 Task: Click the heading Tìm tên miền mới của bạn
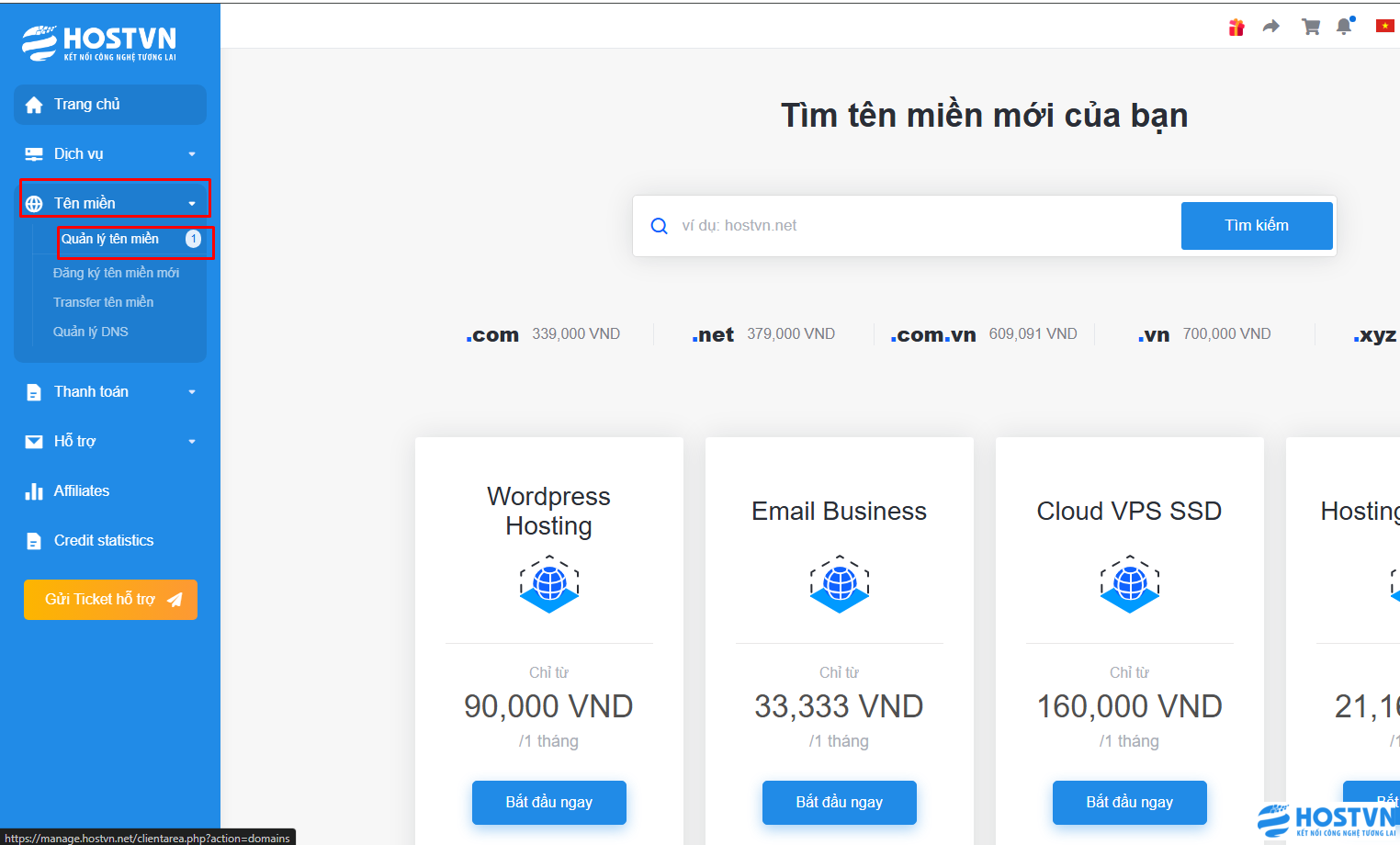click(x=985, y=116)
